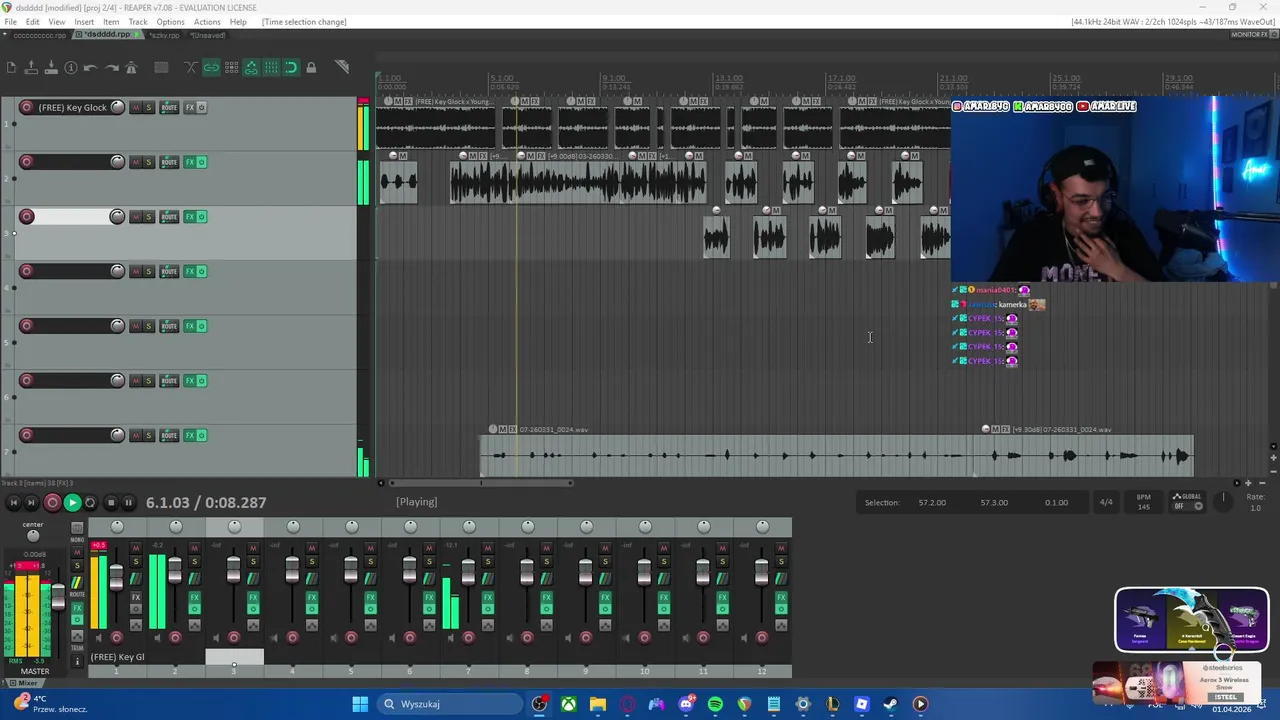Click the Route button on track 3

[169, 217]
